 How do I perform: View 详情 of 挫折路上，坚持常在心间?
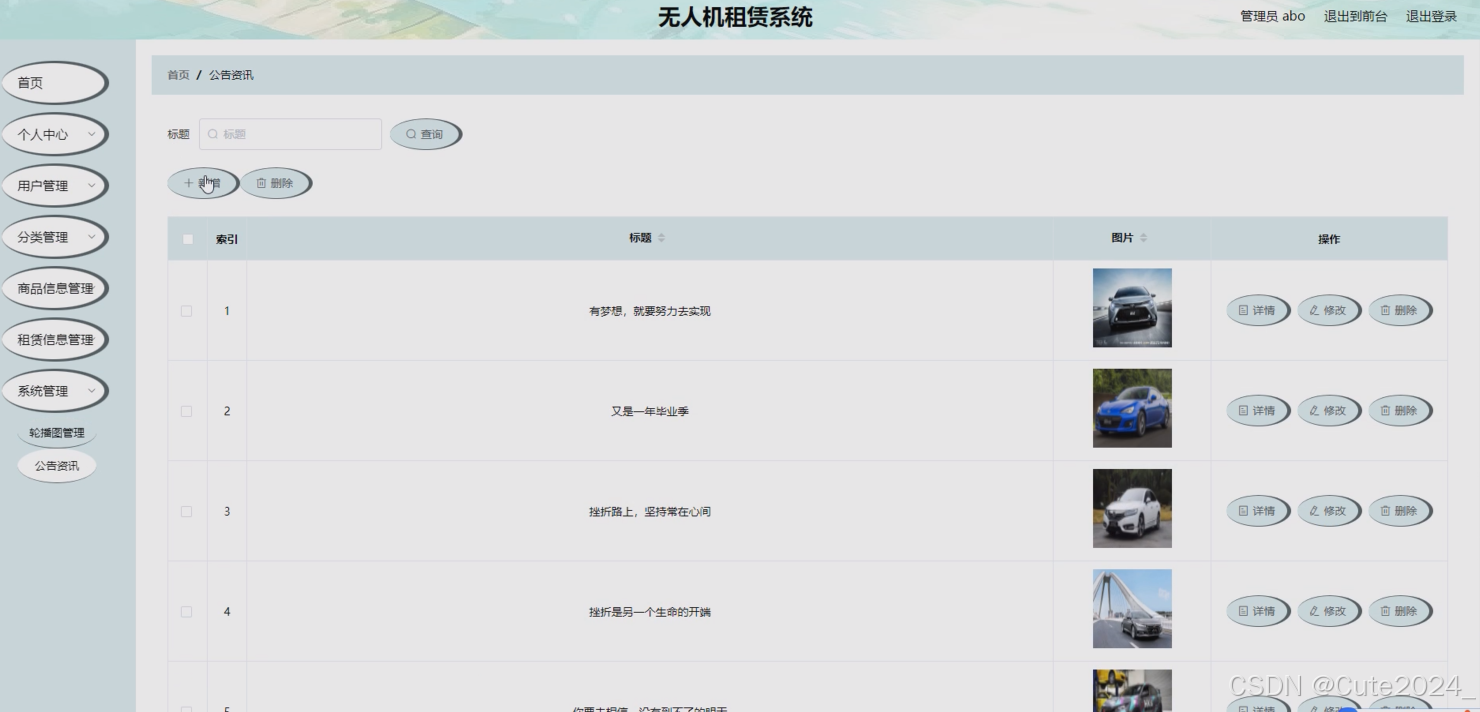pyautogui.click(x=1258, y=510)
